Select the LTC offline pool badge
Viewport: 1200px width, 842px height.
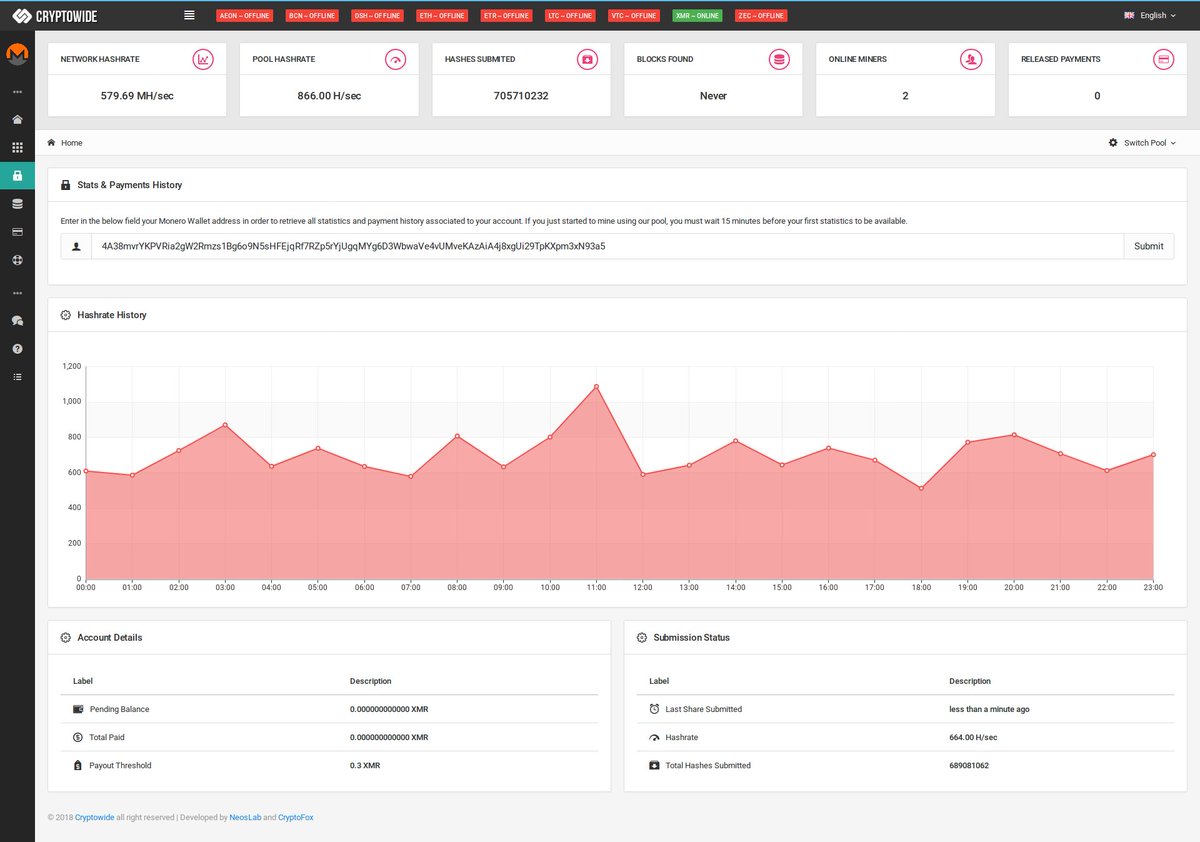(x=570, y=16)
